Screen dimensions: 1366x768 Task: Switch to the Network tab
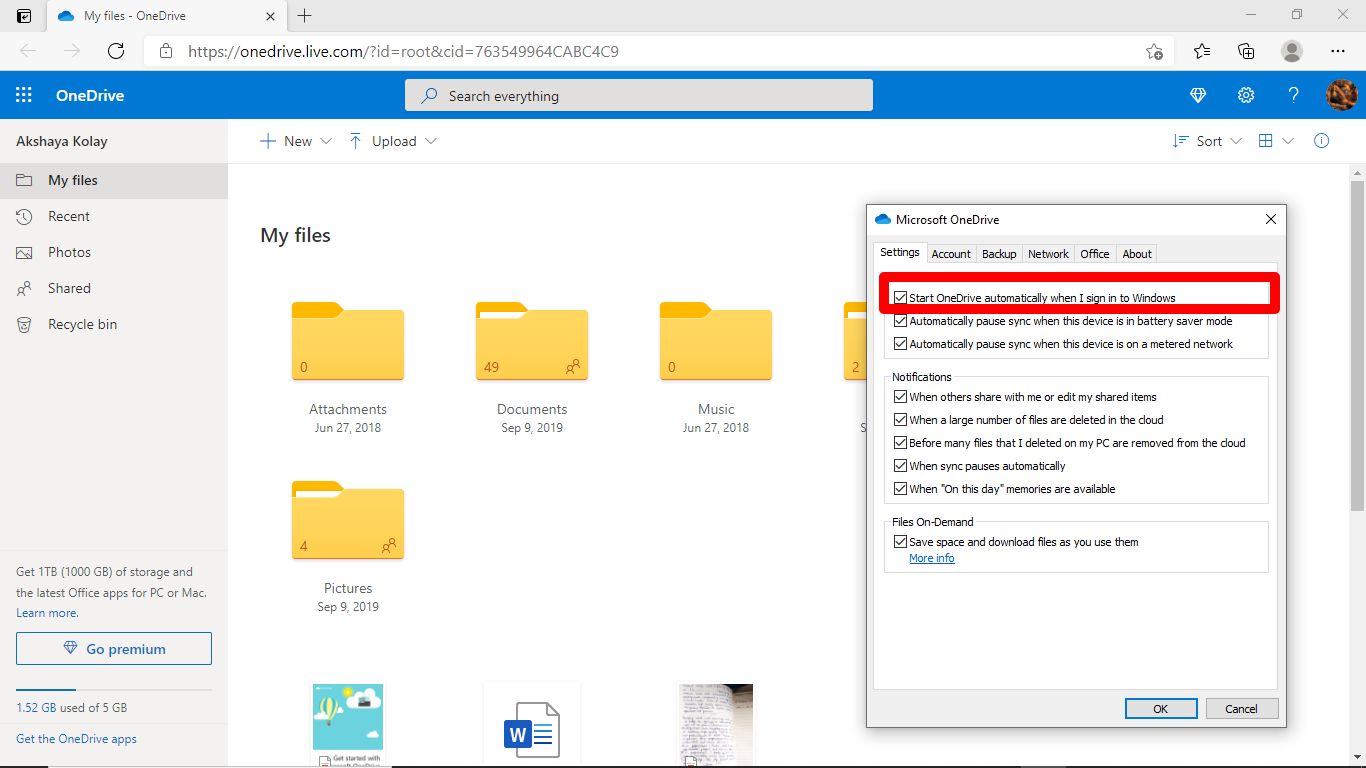click(1048, 254)
